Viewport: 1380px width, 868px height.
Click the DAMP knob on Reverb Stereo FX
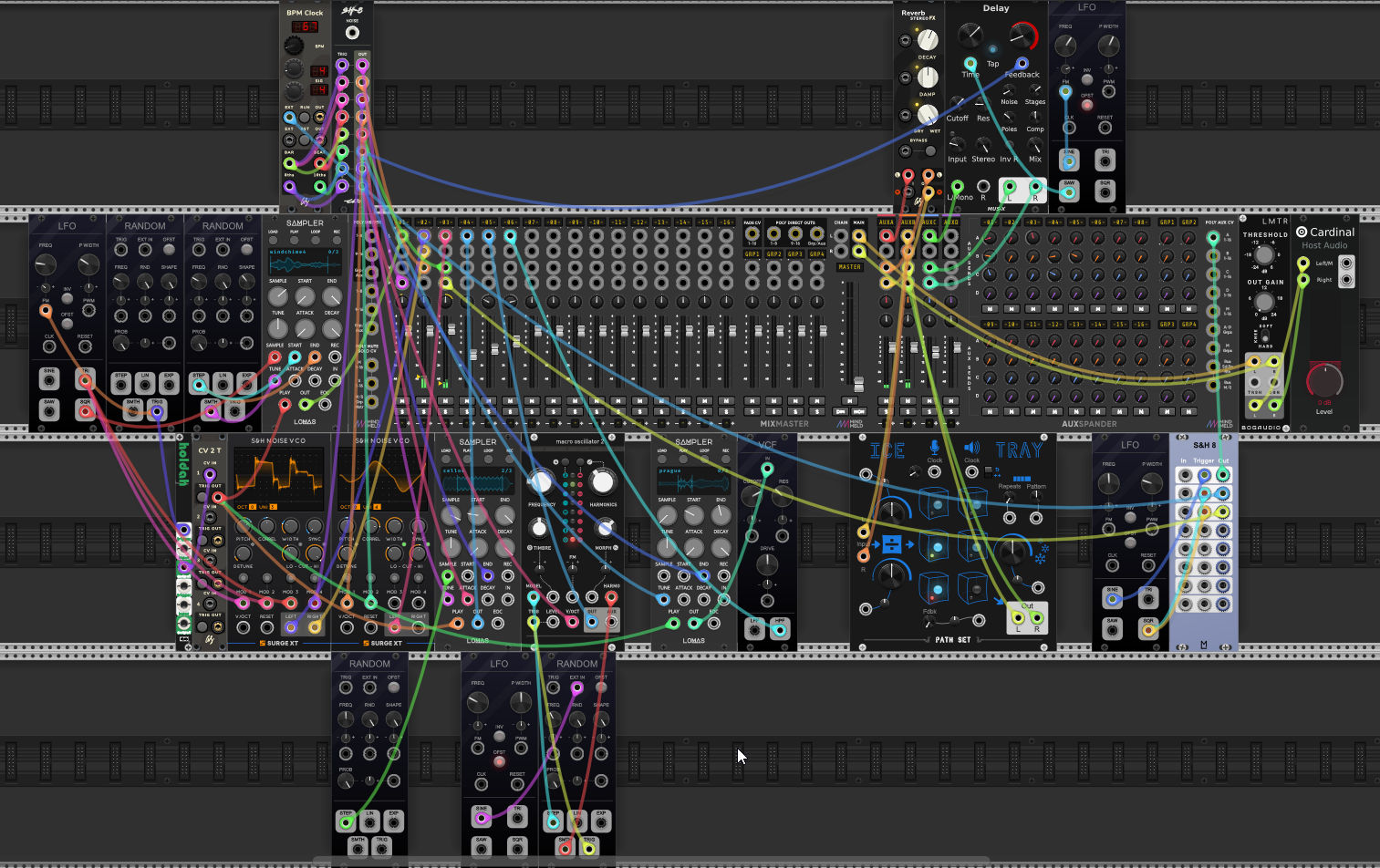click(x=927, y=77)
